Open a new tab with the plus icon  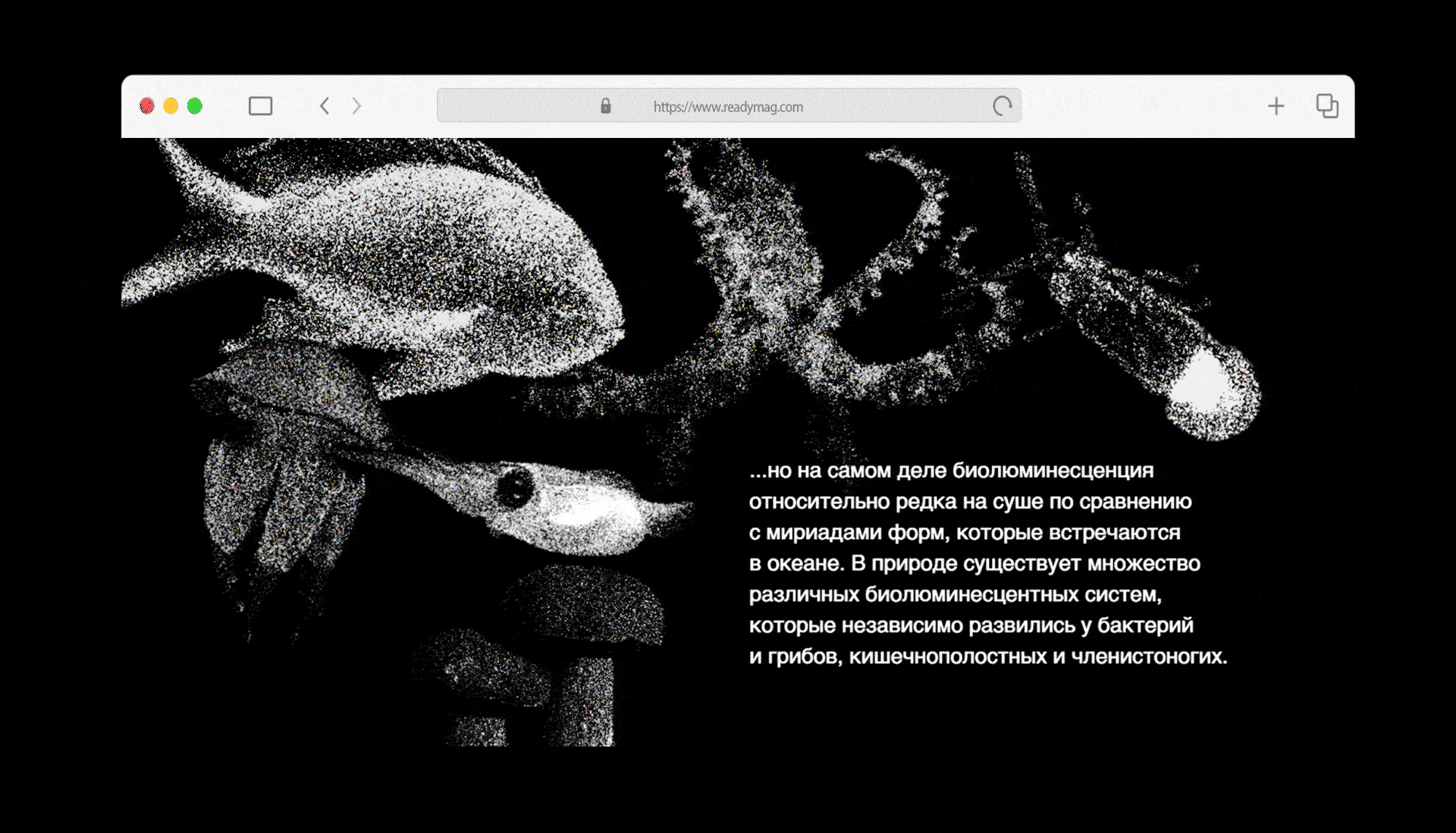point(1276,106)
